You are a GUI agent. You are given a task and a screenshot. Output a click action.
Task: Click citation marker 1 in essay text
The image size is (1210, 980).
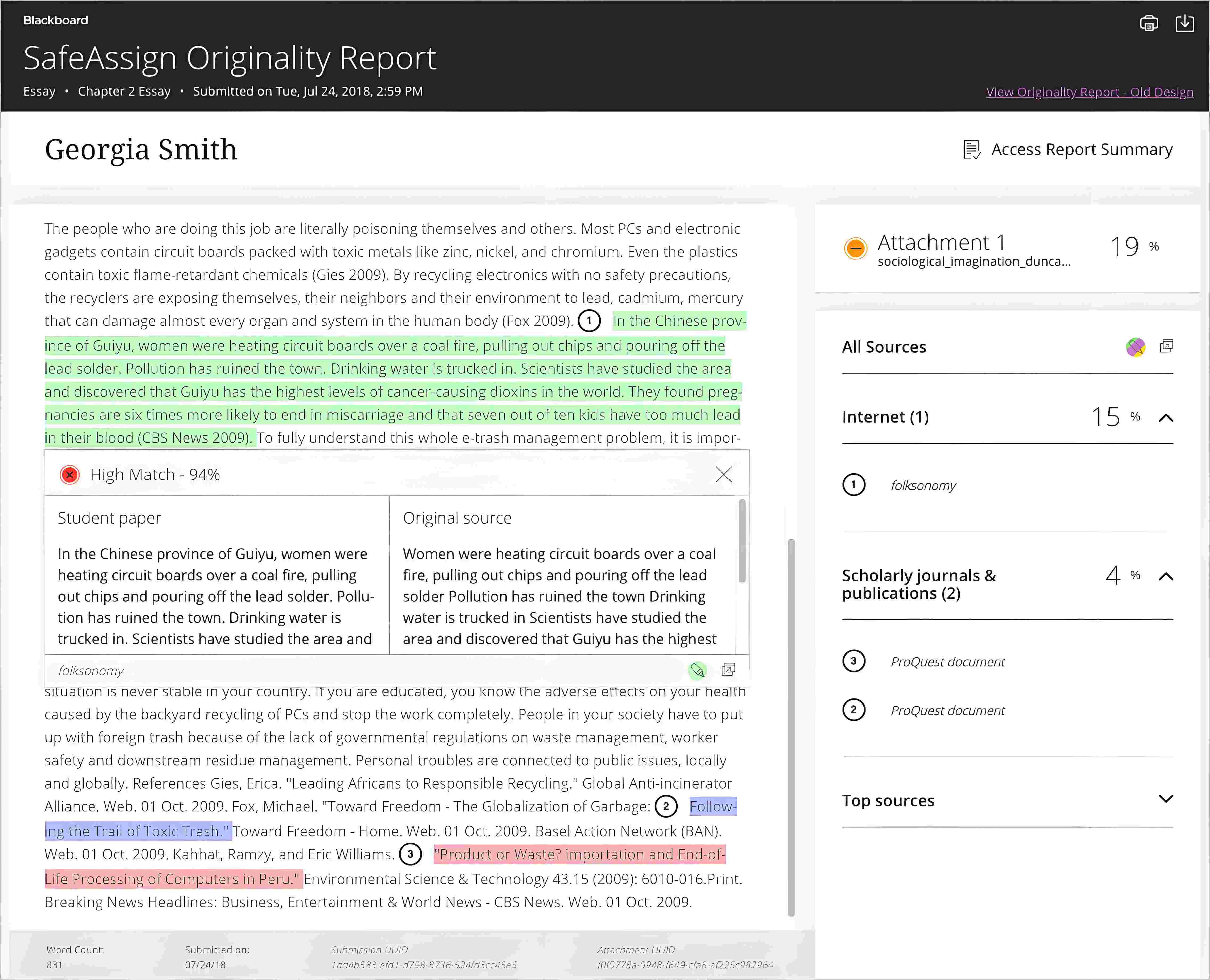tap(589, 321)
